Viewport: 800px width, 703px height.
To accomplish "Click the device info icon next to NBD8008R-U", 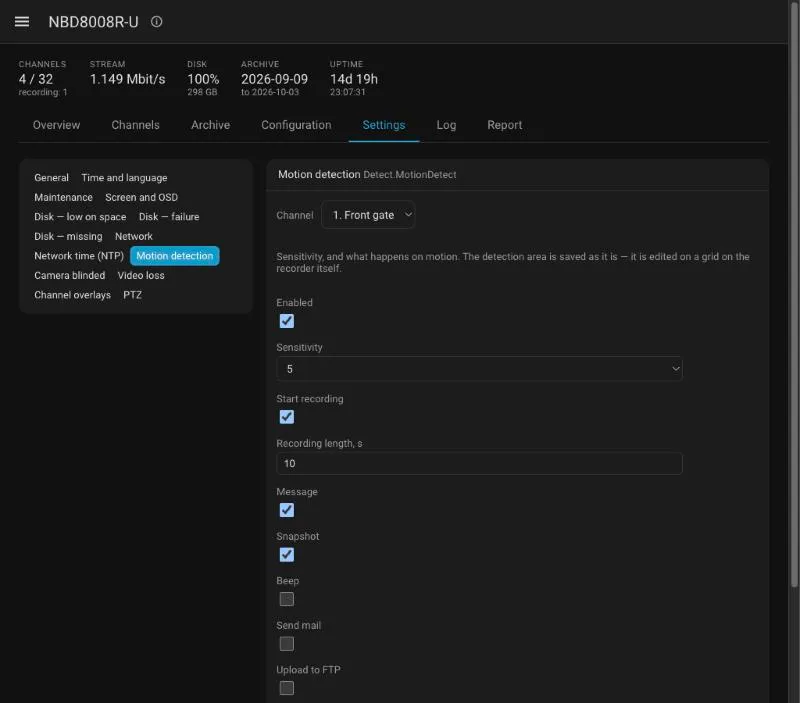I will point(157,21).
